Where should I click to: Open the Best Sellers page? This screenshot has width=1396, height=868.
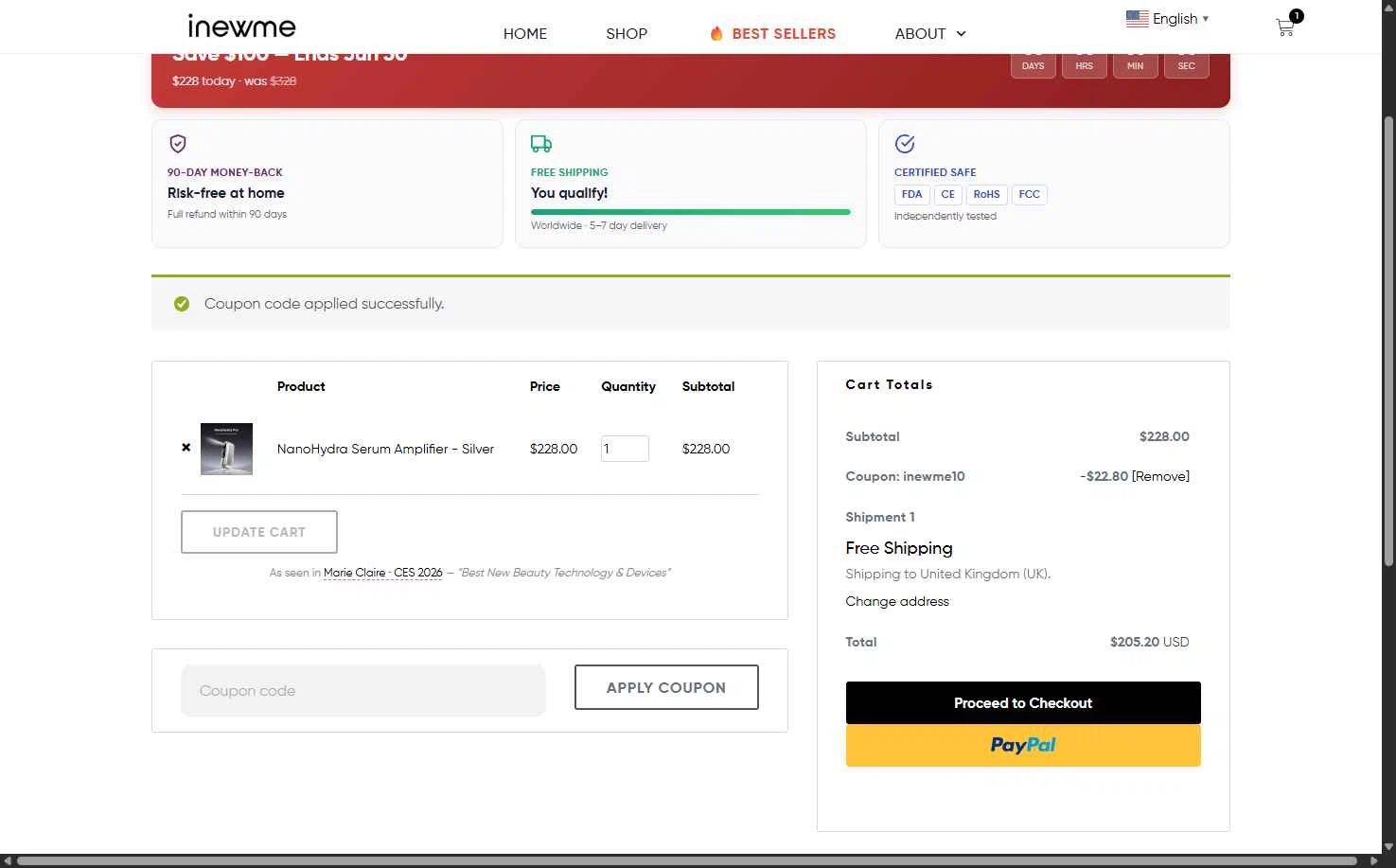(784, 34)
